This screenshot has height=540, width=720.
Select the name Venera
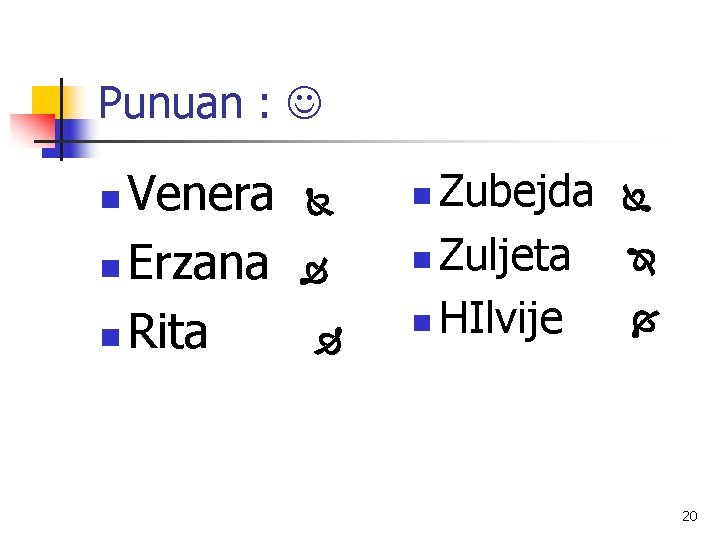click(x=200, y=195)
